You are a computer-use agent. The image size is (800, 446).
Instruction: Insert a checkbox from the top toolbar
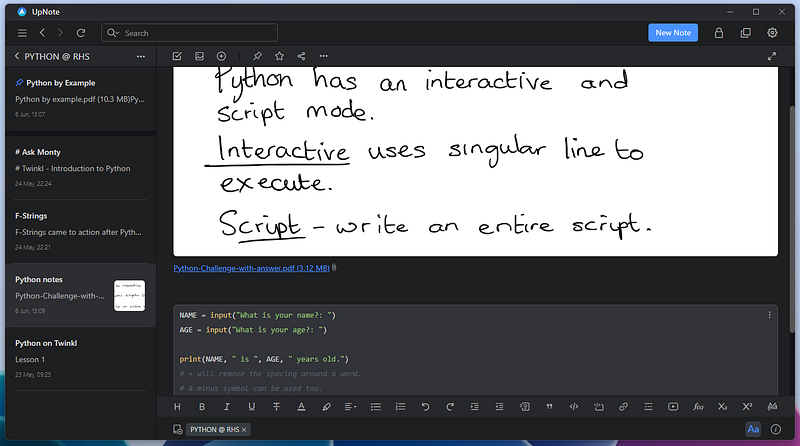point(177,57)
